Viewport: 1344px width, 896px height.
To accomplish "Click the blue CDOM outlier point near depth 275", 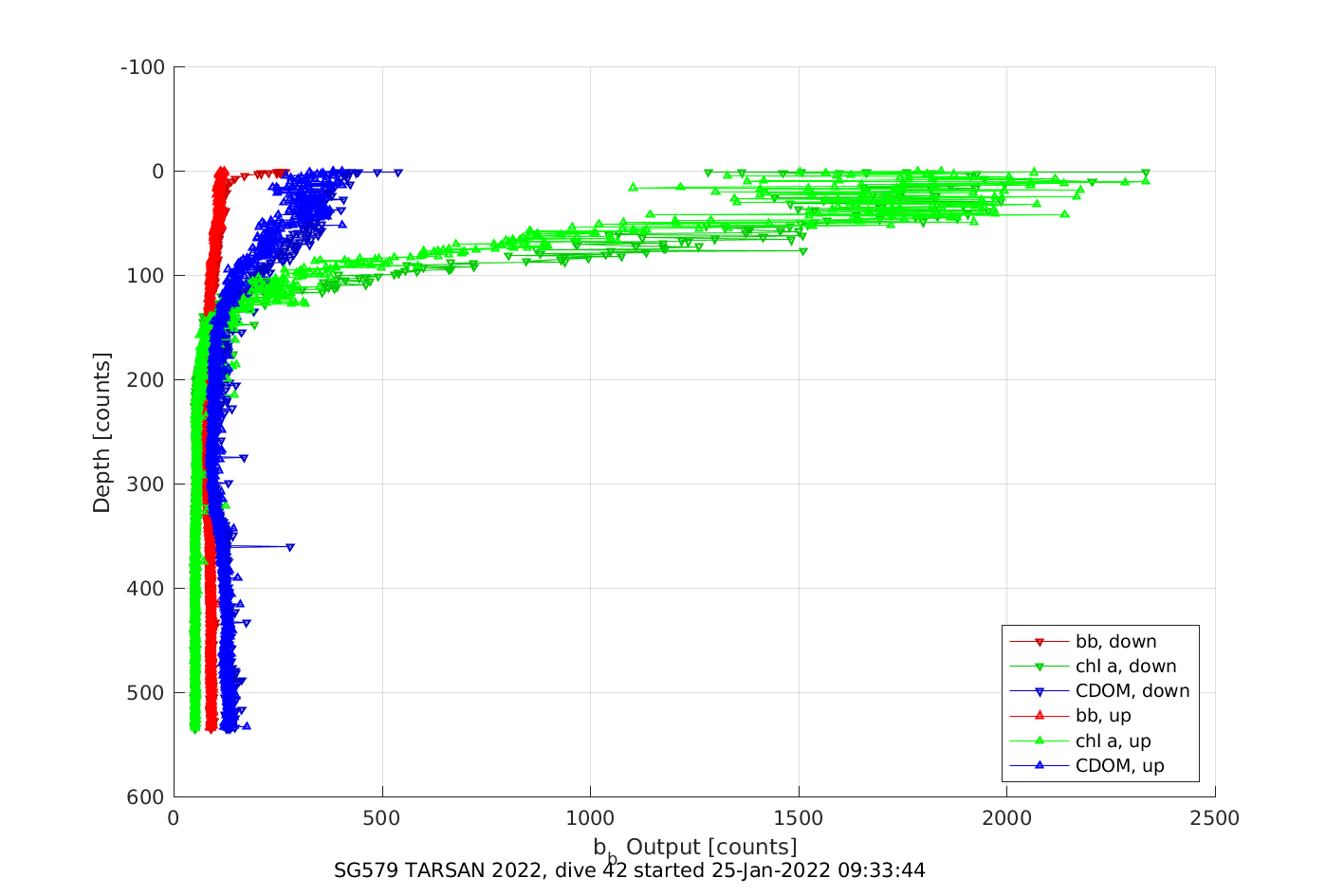I will (x=244, y=458).
